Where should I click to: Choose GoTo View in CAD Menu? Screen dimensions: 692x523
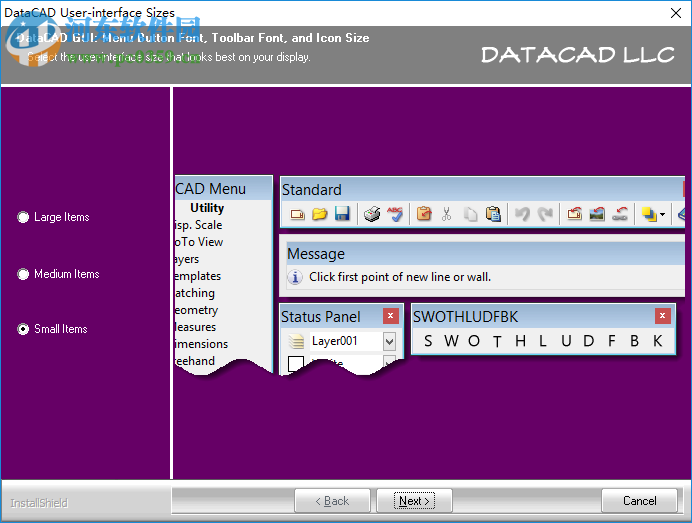pyautogui.click(x=199, y=242)
